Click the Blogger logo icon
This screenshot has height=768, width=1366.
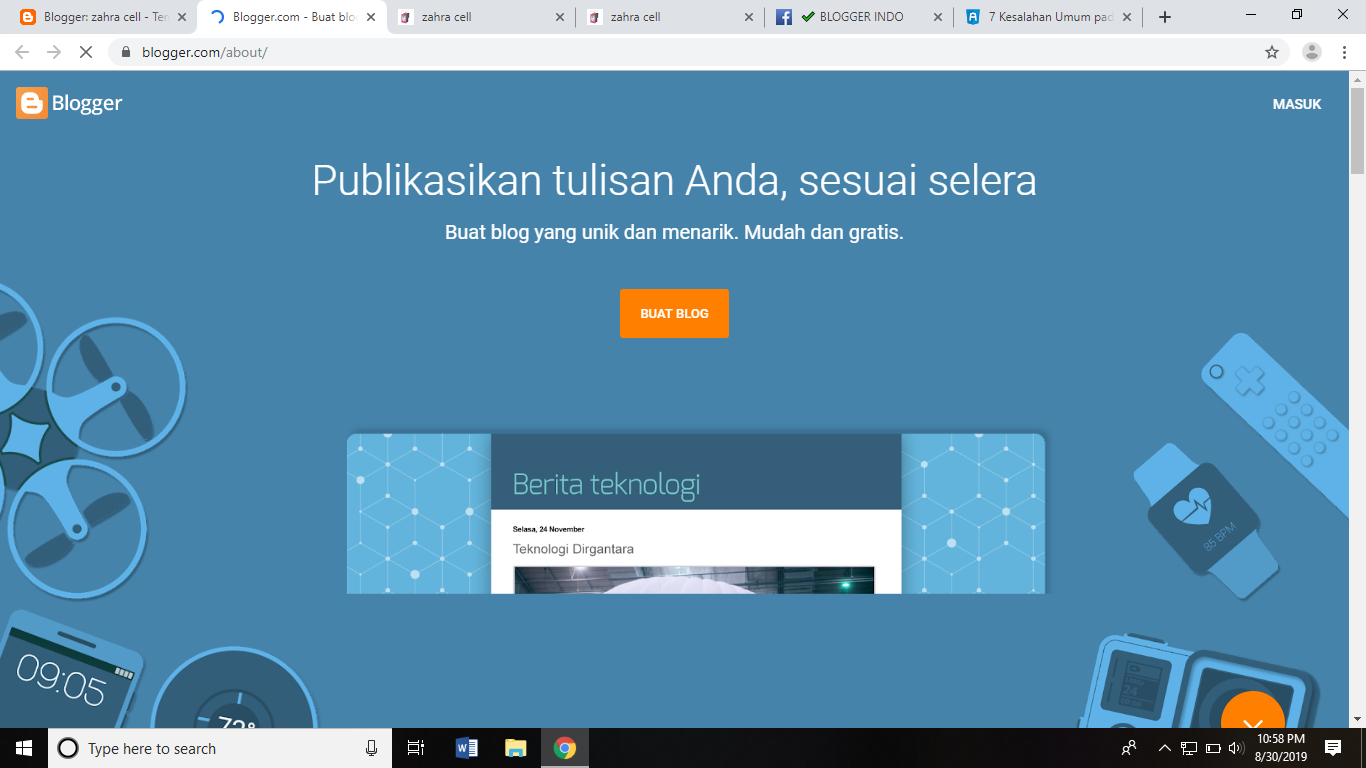(32, 103)
